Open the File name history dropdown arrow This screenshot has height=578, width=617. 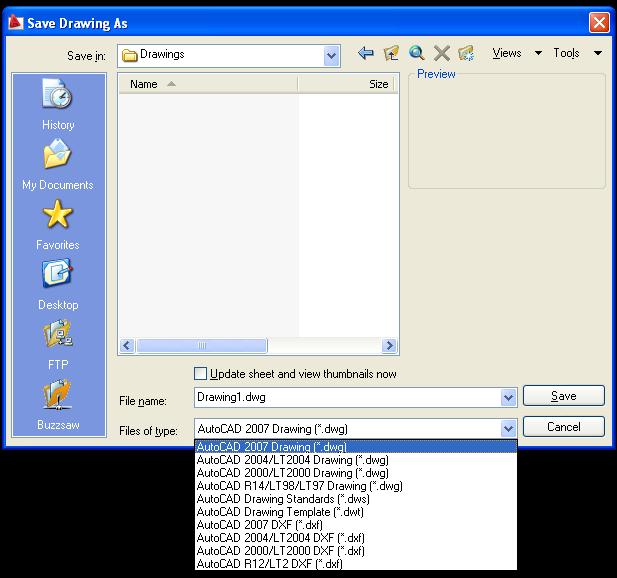508,397
